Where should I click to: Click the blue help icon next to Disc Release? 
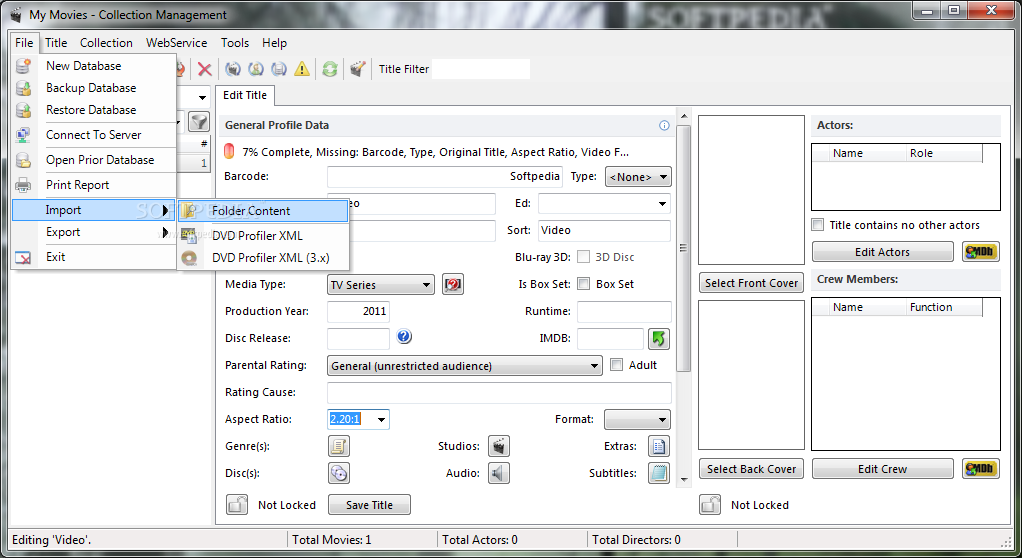404,336
